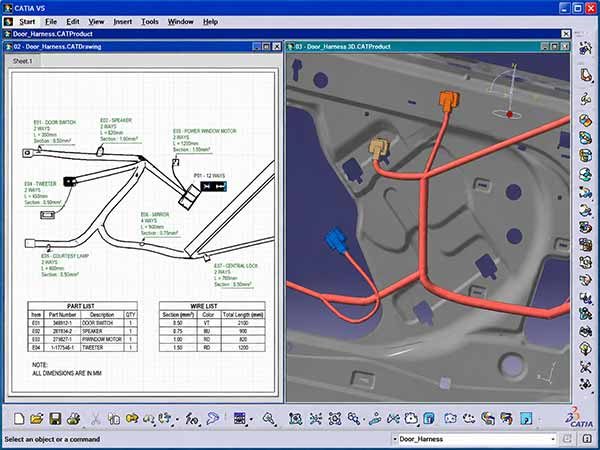Click the 'PART LIST' table header
Viewport: 600px width, 450px height.
click(80, 306)
